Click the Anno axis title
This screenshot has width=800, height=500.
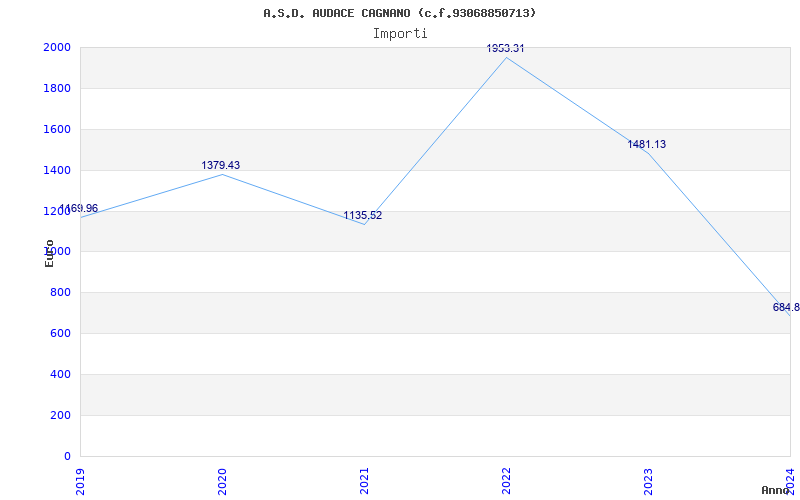(x=776, y=490)
